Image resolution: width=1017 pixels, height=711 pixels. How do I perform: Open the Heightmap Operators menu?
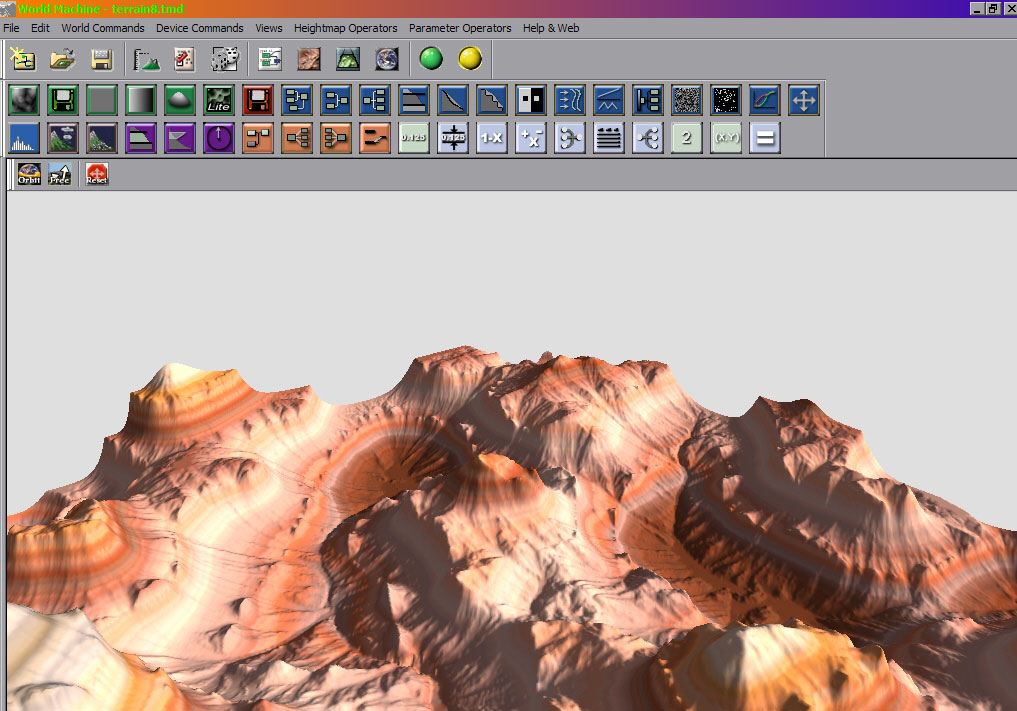click(345, 28)
